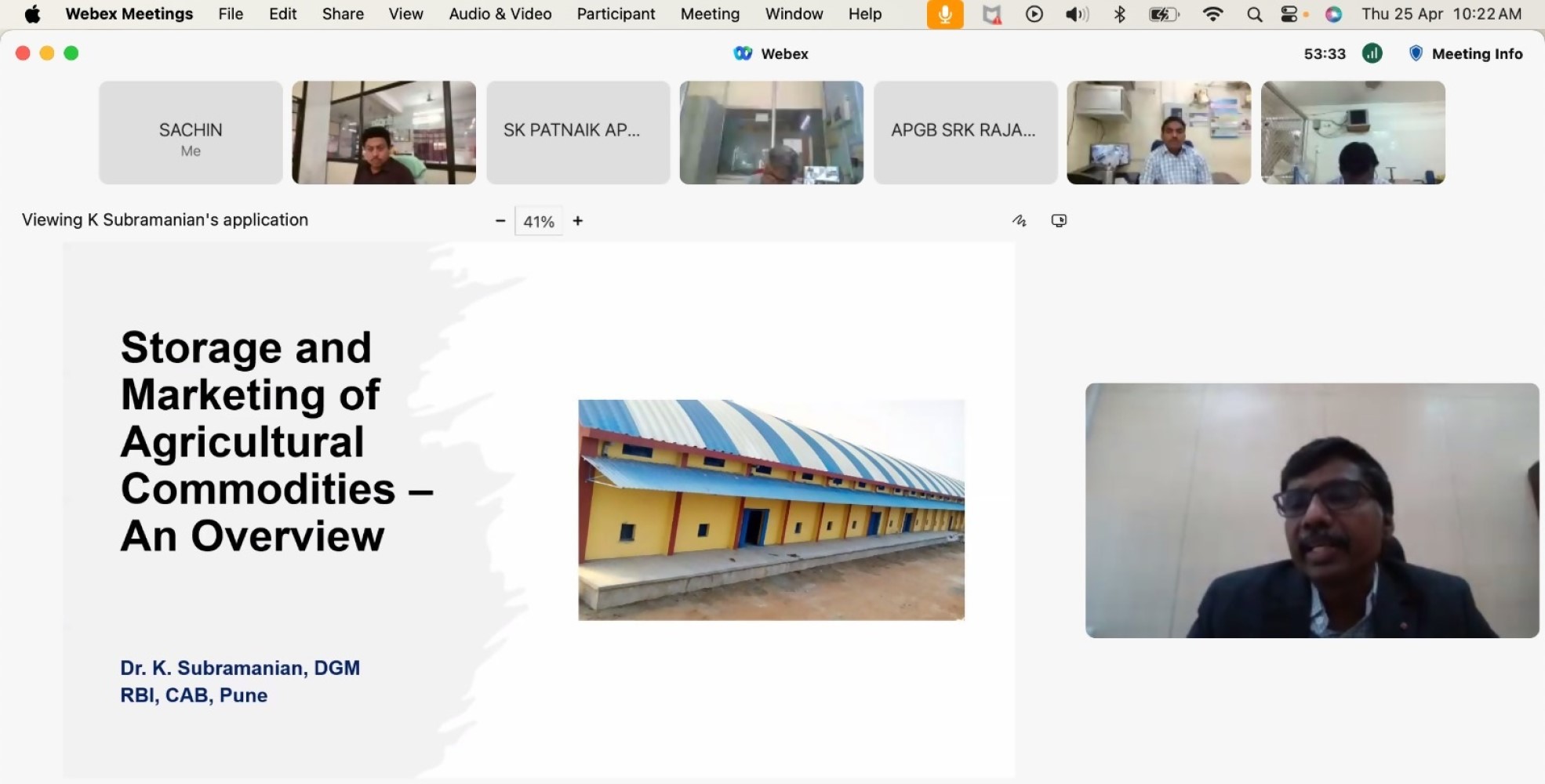Click the Bluetooth menu bar icon

[x=1120, y=14]
